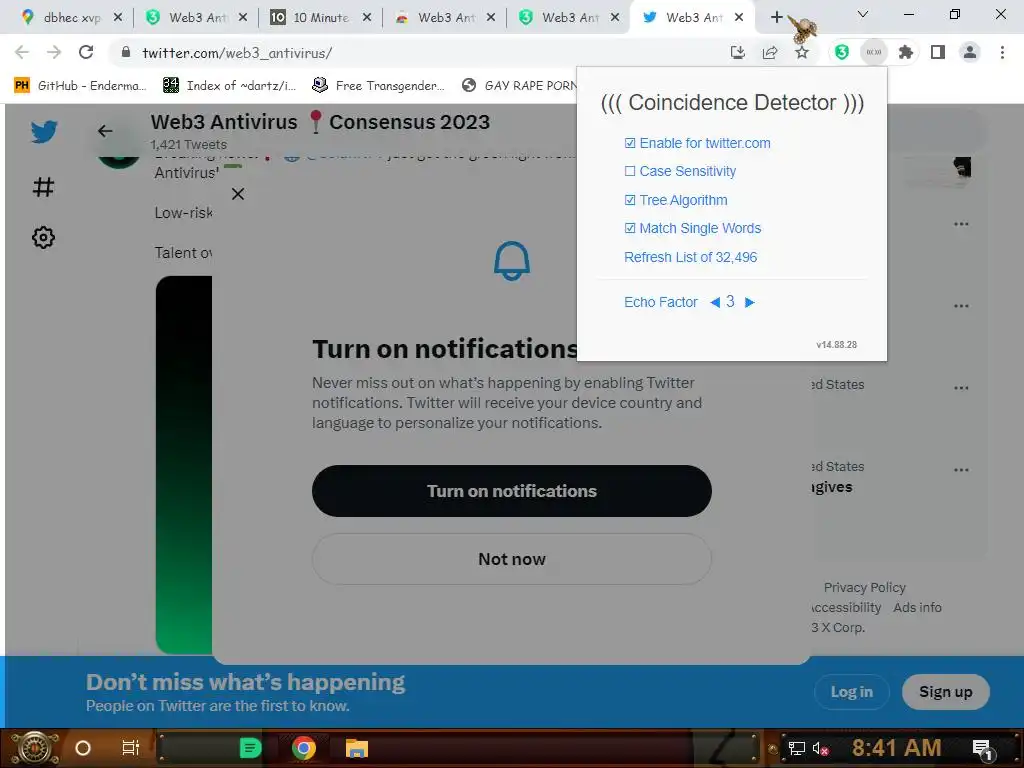This screenshot has height=768, width=1024.
Task: Uncheck Match Single Words
Action: (x=630, y=228)
